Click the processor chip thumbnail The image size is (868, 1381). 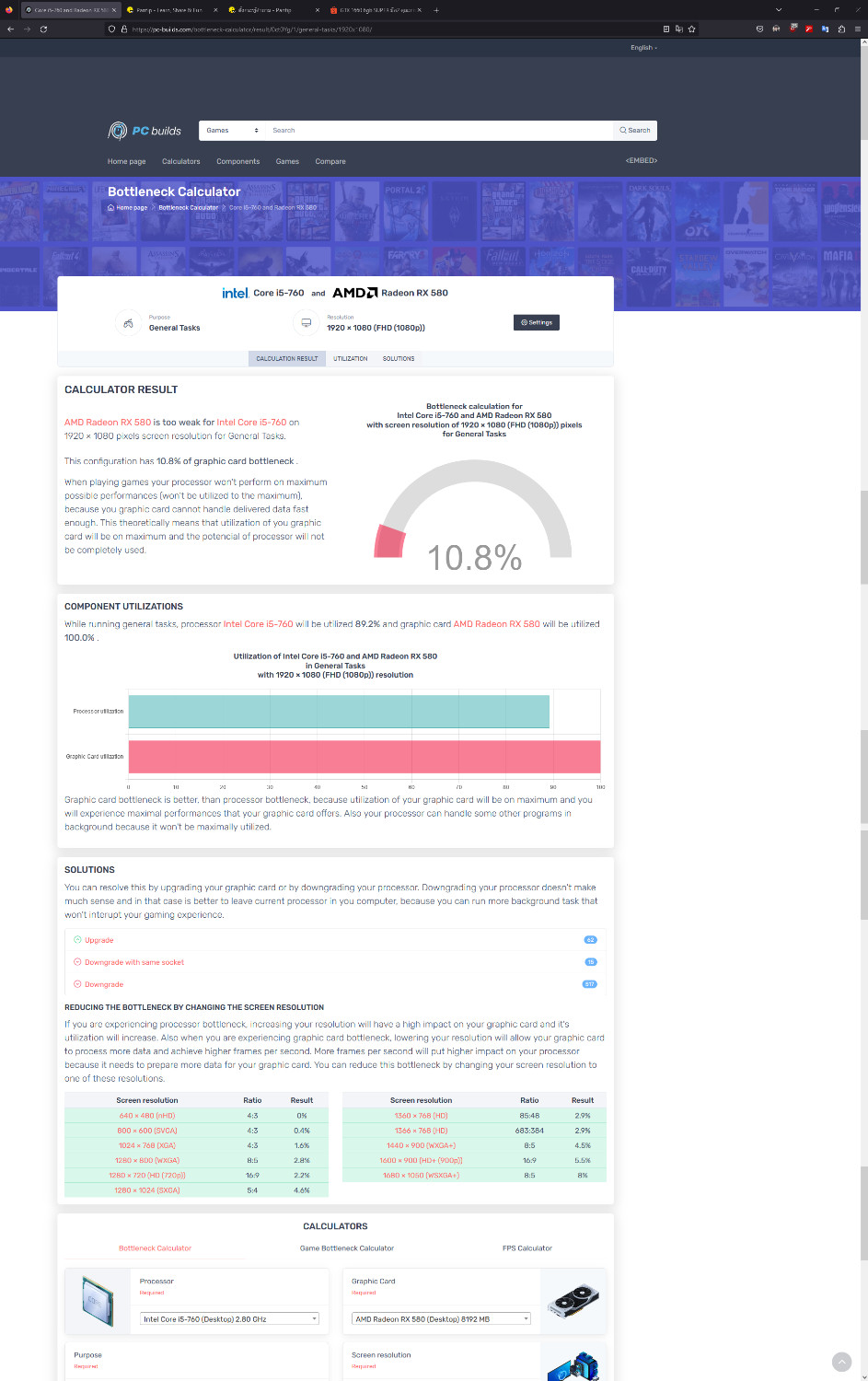(x=98, y=1301)
